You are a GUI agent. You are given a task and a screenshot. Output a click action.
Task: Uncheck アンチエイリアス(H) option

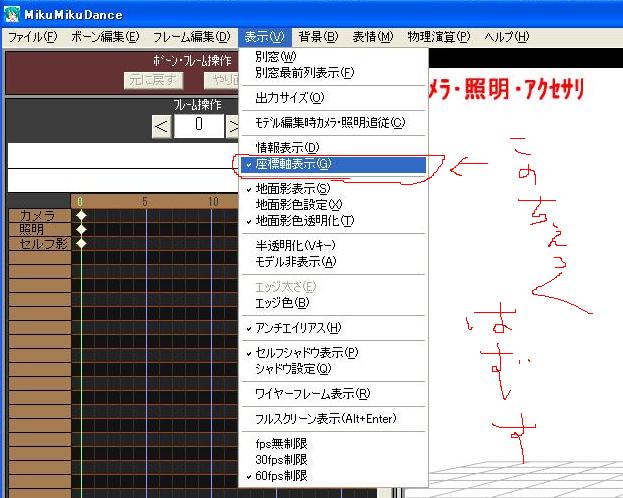tap(334, 328)
